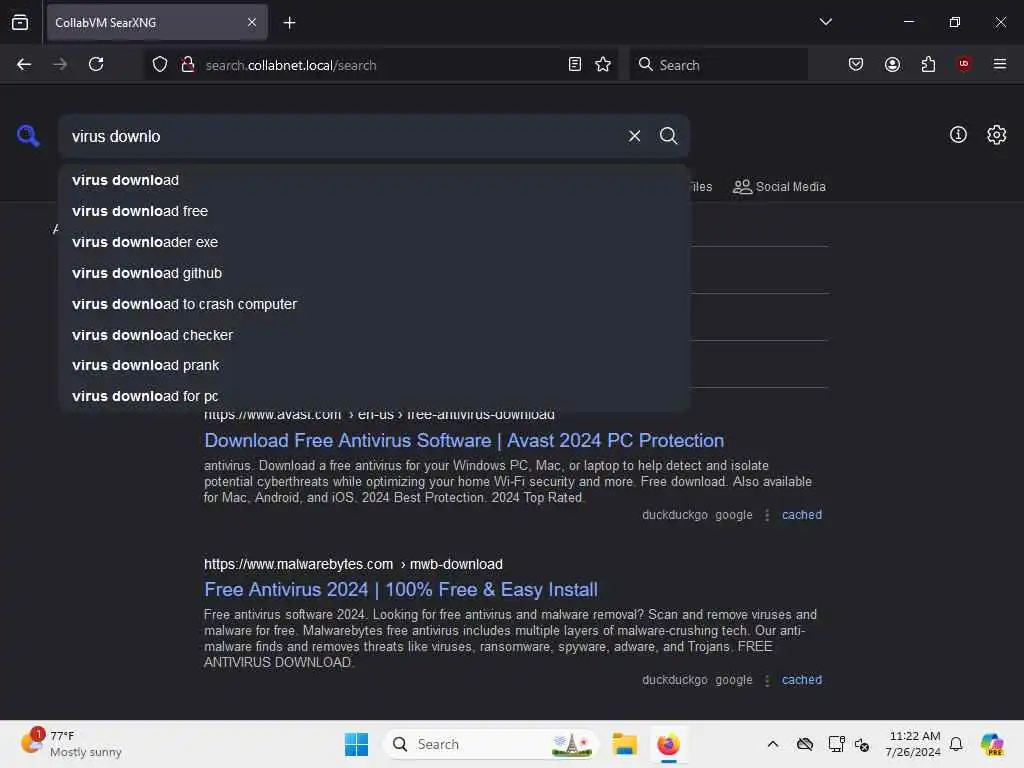Click the Firefox taskbar icon
Screen dimensions: 1024x768
668,744
